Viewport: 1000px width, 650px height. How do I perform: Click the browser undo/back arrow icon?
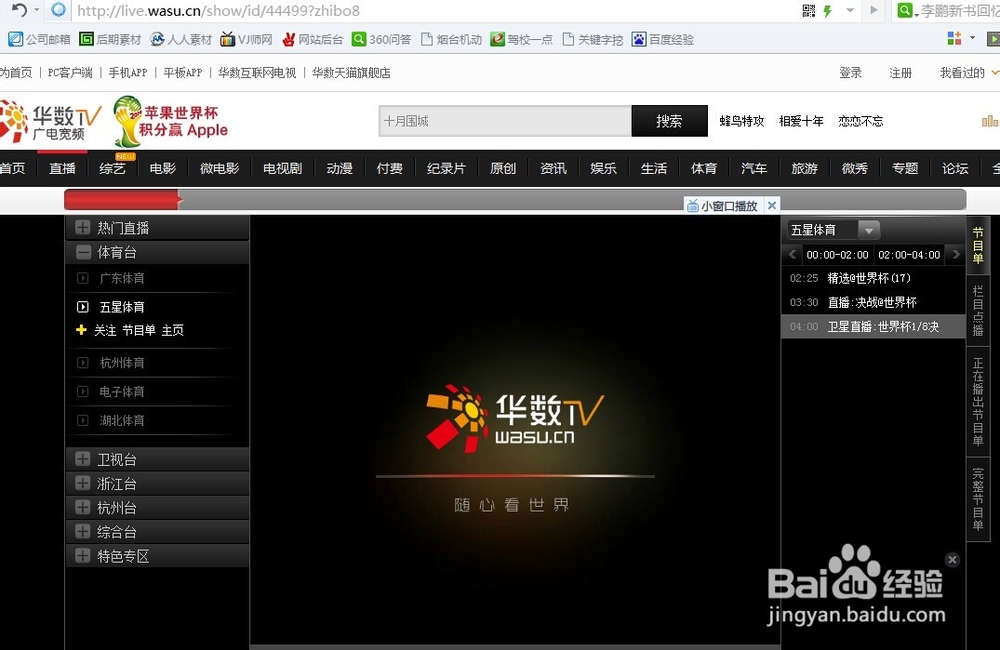[20, 10]
